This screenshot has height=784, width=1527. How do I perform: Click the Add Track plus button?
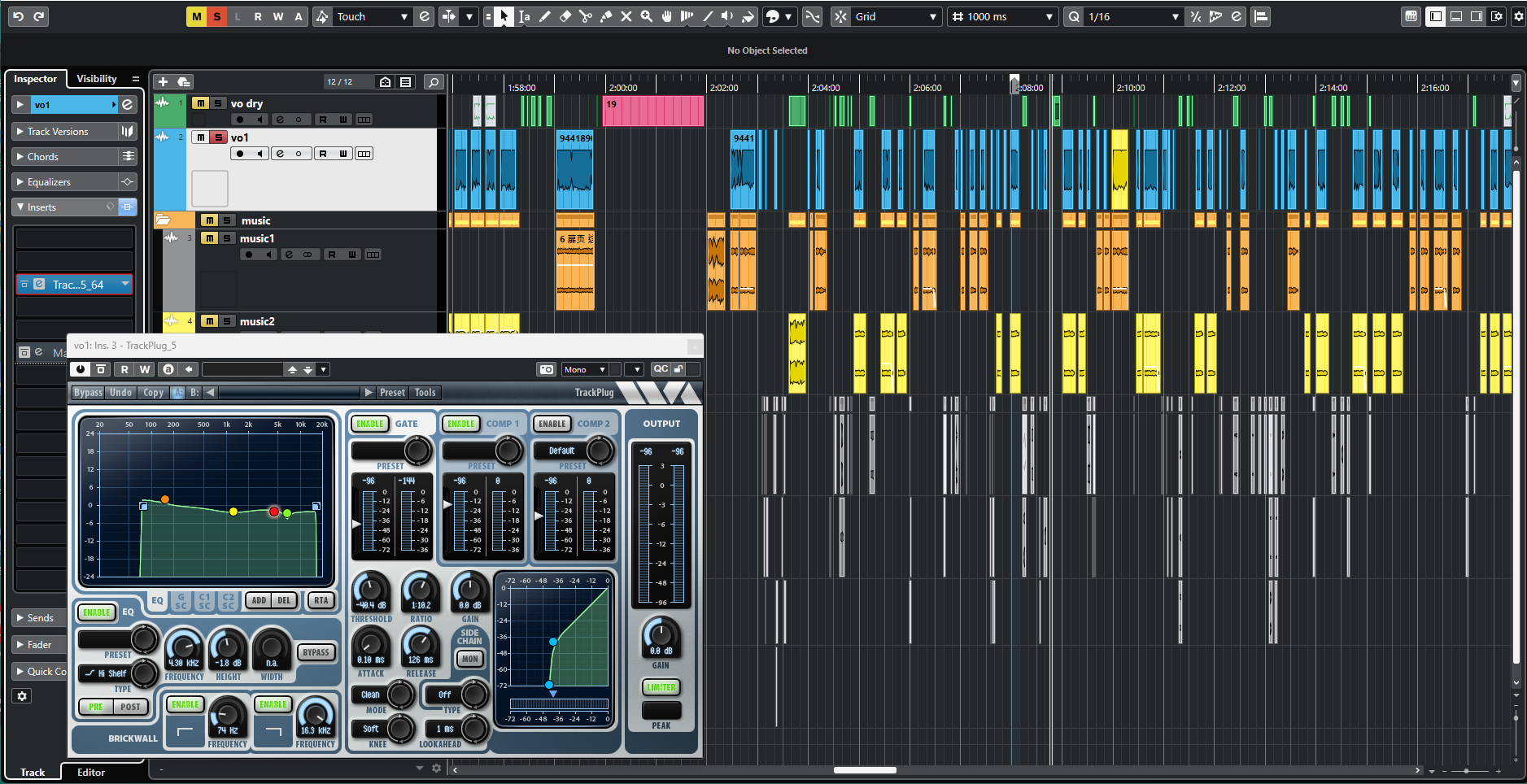coord(163,81)
